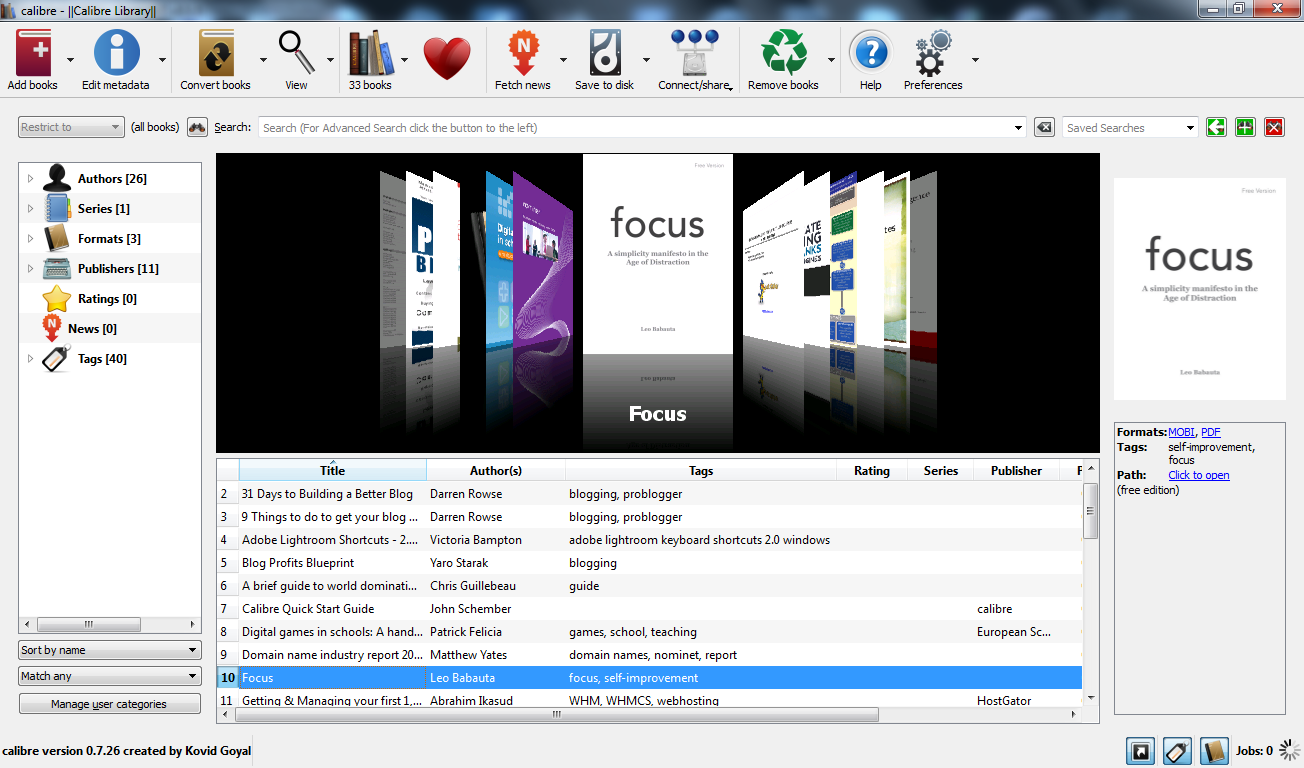The width and height of the screenshot is (1304, 768).
Task: Sort the list by the Author(s) column header
Action: (x=496, y=470)
